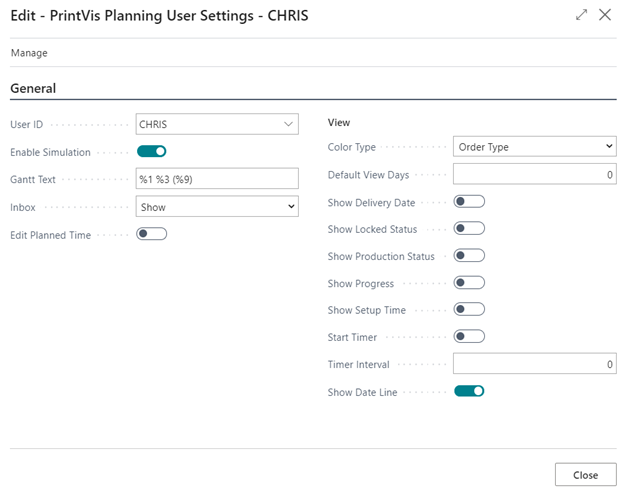Click the Default View Days field
This screenshot has width=624, height=492.
click(x=534, y=174)
